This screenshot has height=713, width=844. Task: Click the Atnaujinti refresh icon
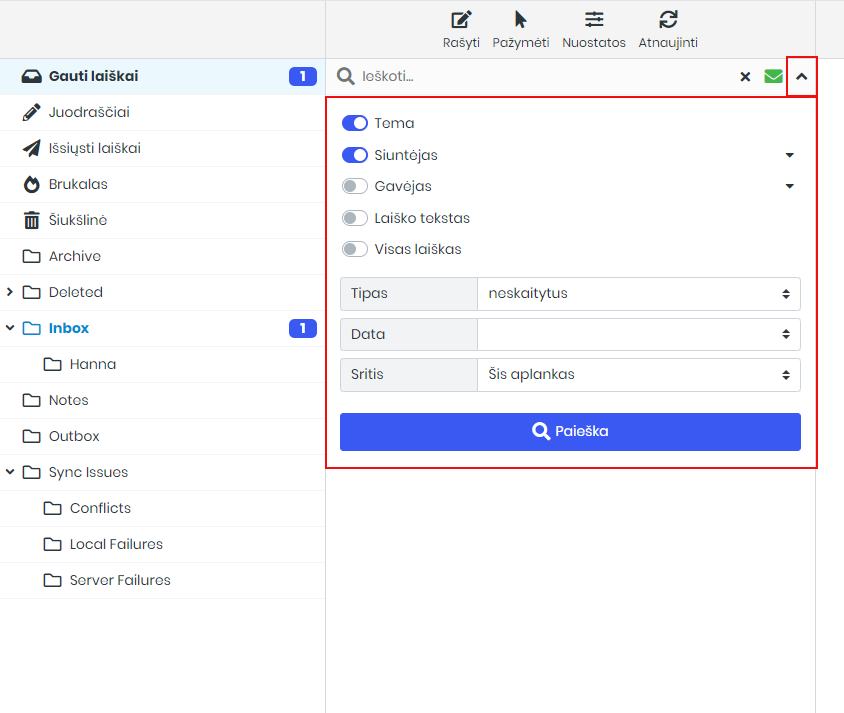[x=668, y=20]
